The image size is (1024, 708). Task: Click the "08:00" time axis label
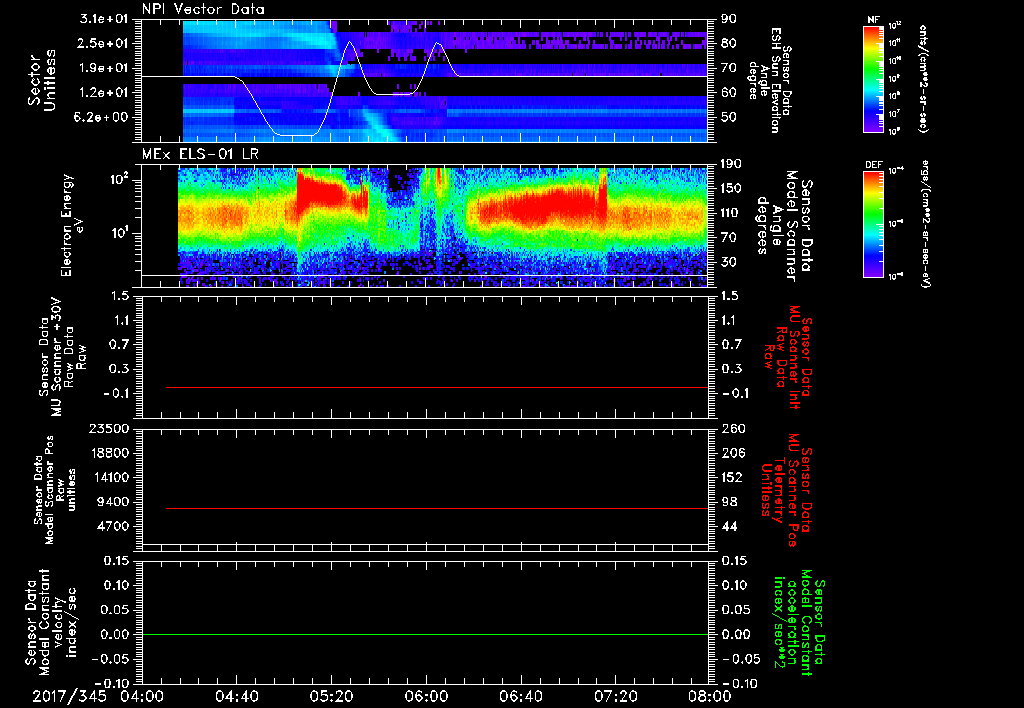[x=710, y=696]
